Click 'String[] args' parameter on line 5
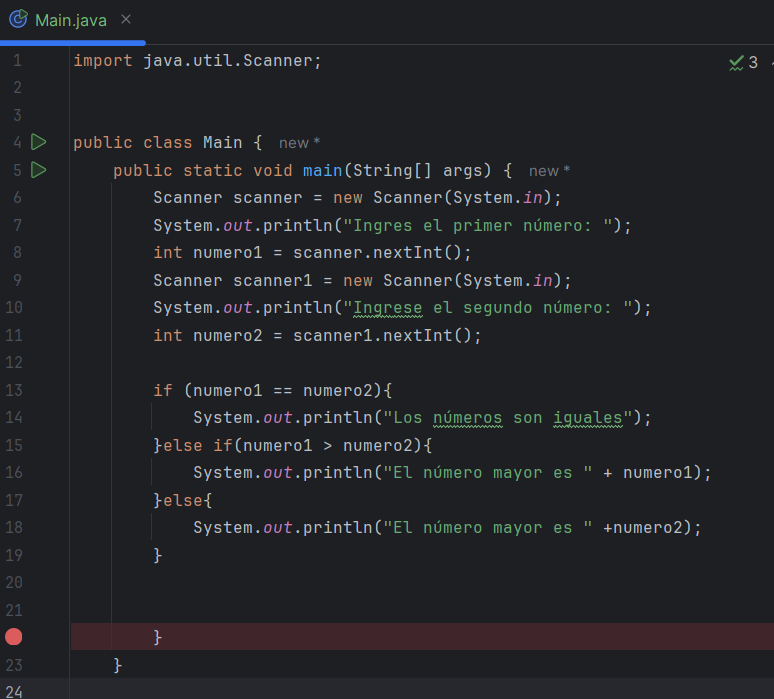Image resolution: width=774 pixels, height=699 pixels. pyautogui.click(x=417, y=170)
